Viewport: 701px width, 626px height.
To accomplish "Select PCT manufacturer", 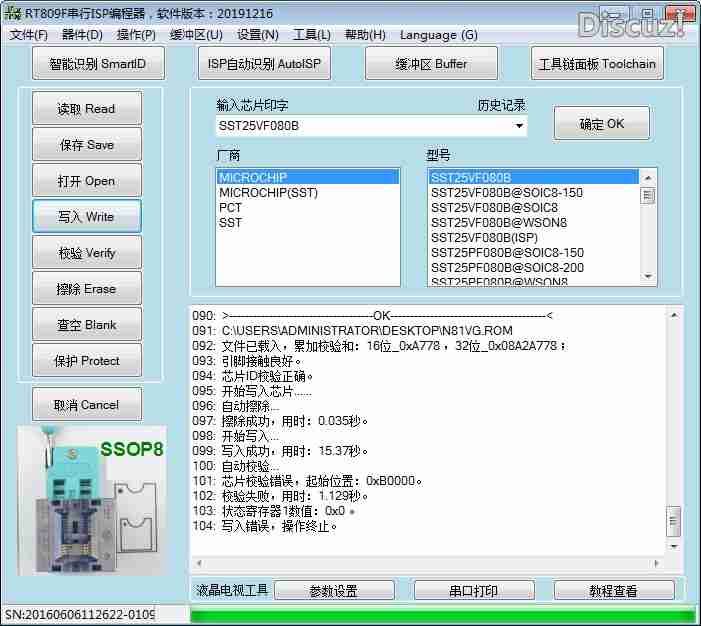I will click(308, 207).
